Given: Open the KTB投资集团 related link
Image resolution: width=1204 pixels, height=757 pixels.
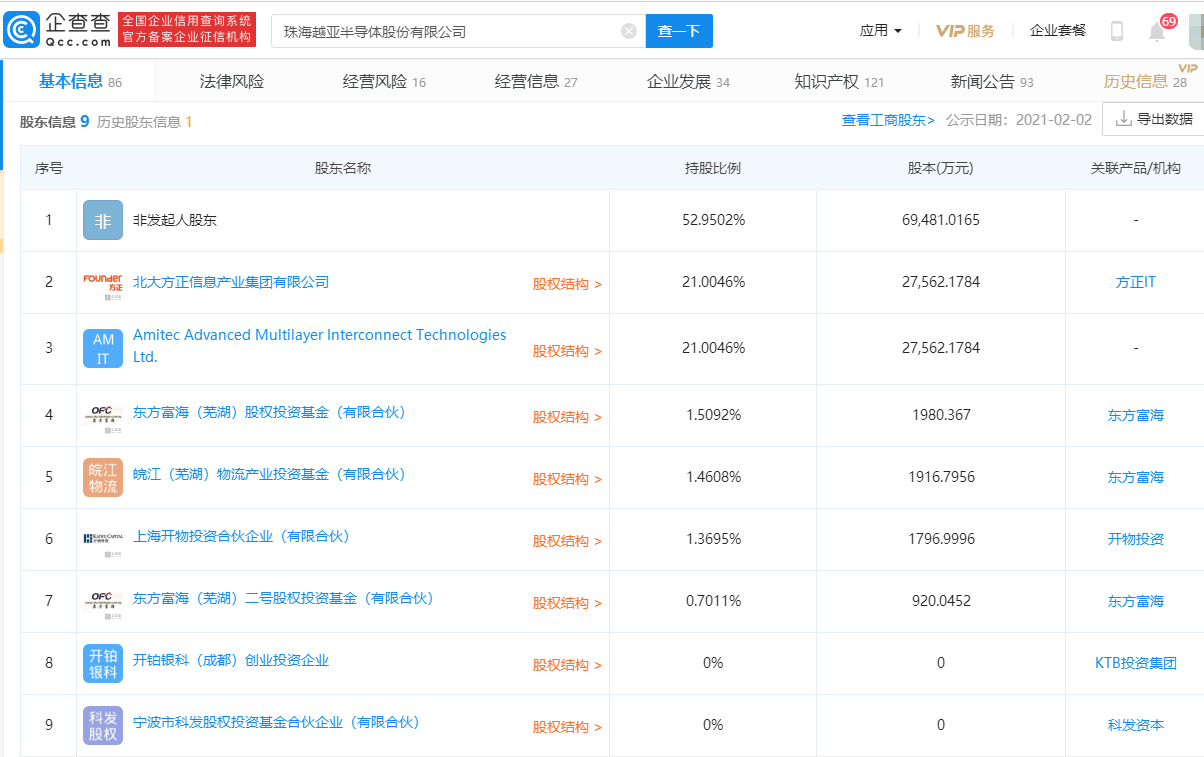Looking at the screenshot, I should (1135, 663).
